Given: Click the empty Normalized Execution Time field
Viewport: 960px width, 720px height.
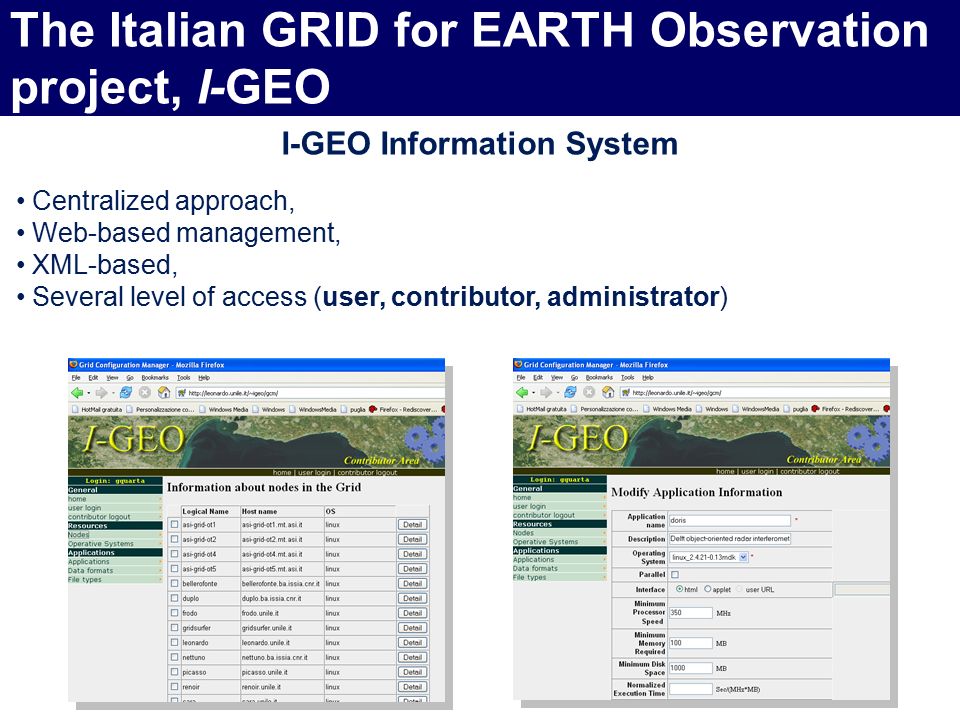Looking at the screenshot, I should pyautogui.click(x=691, y=689).
